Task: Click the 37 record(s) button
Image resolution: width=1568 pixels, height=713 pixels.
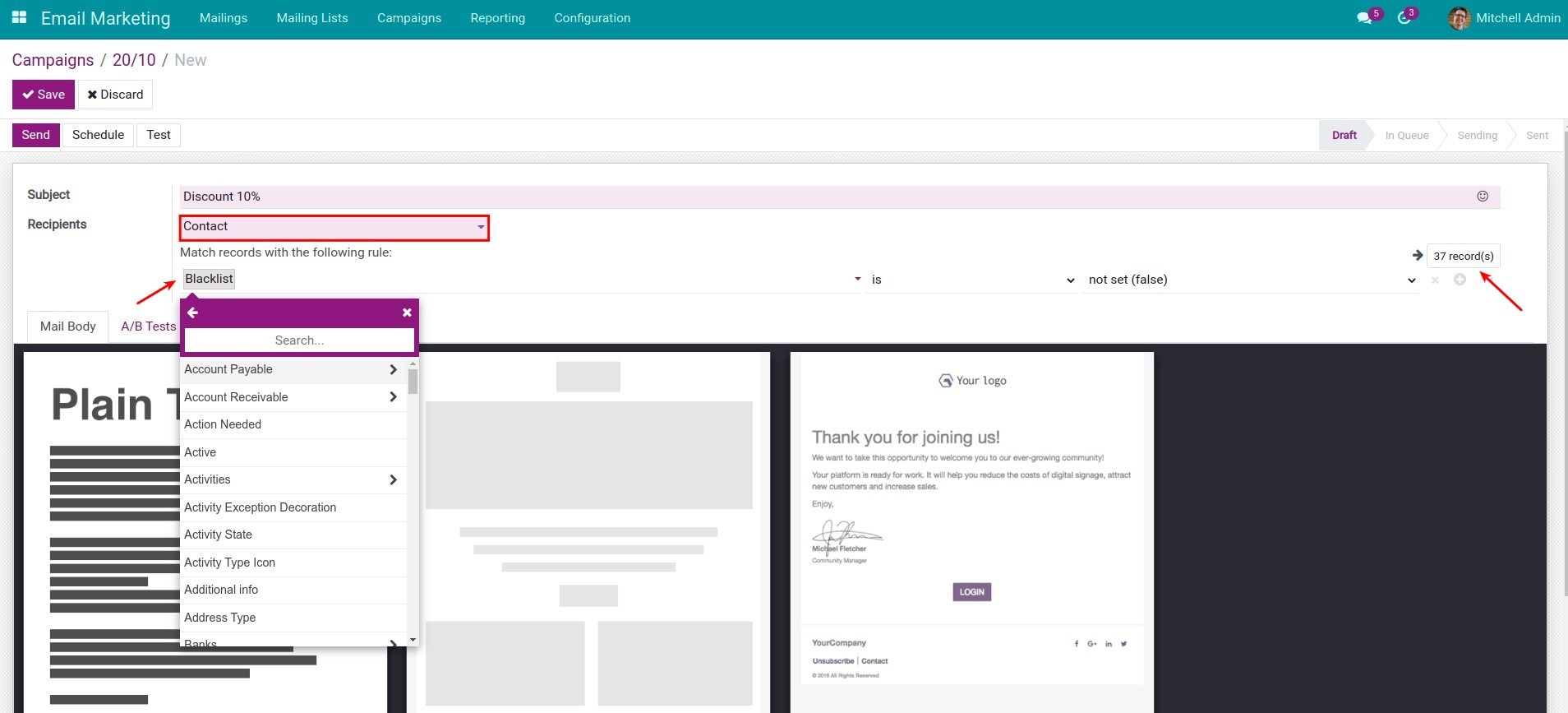Action: [x=1463, y=256]
